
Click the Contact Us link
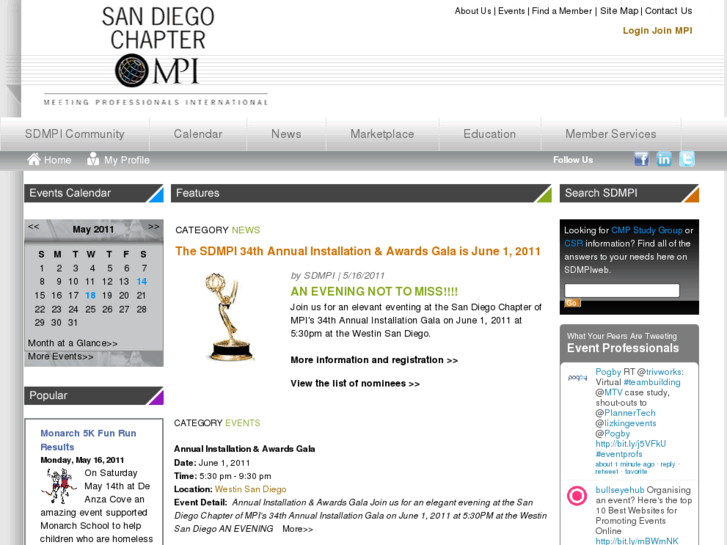(668, 11)
